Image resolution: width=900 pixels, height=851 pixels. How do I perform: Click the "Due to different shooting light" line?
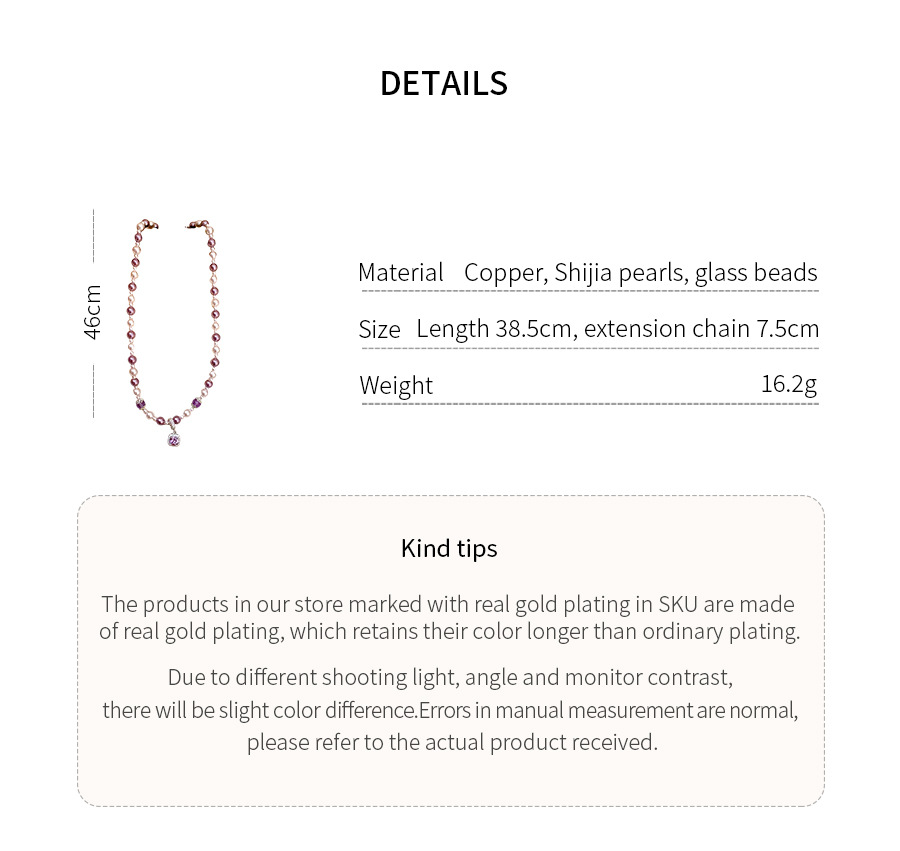pyautogui.click(x=450, y=677)
